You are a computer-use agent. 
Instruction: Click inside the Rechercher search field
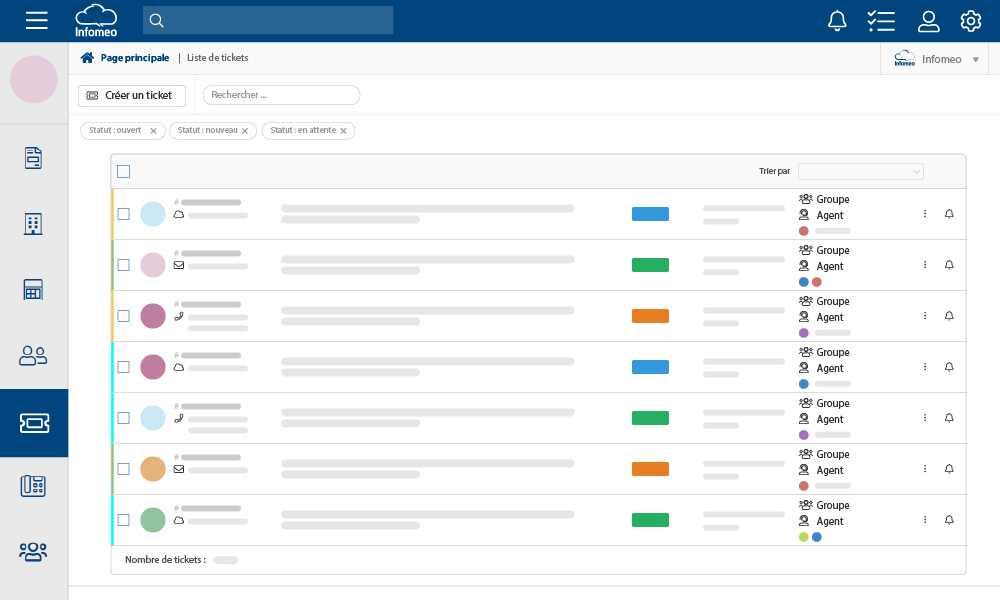pyautogui.click(x=280, y=95)
